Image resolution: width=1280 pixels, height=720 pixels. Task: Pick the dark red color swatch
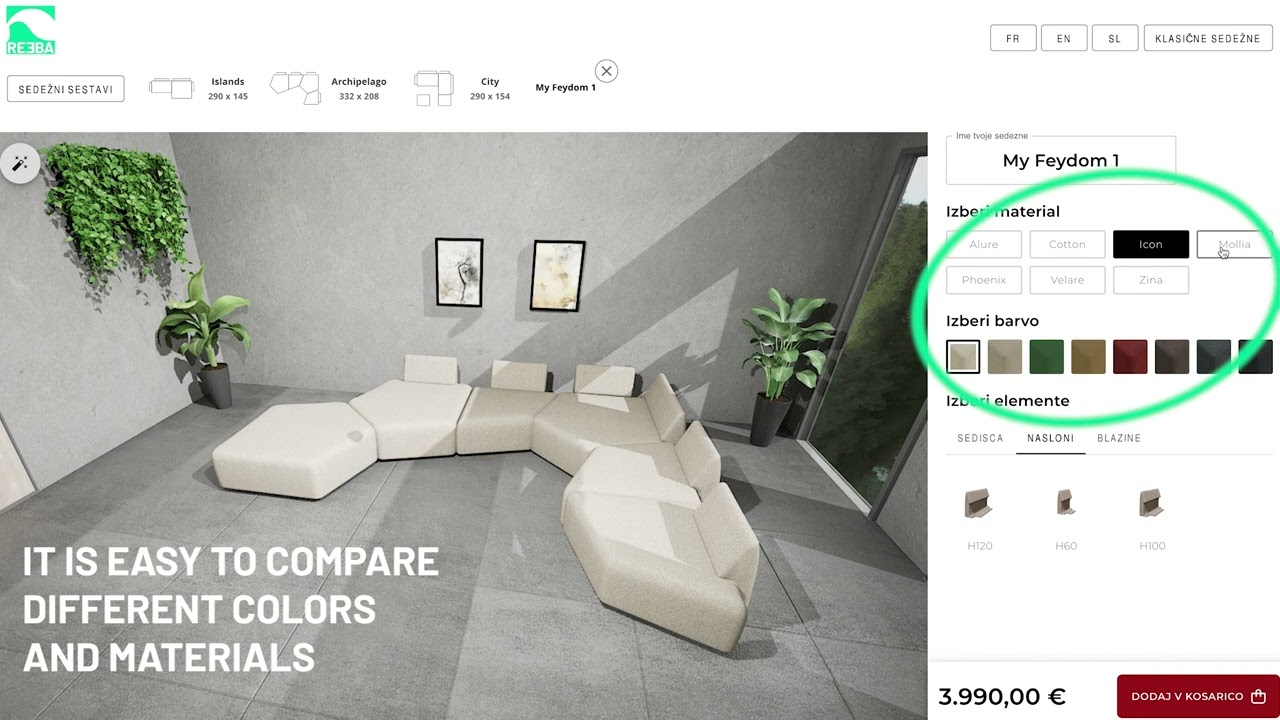click(x=1130, y=357)
